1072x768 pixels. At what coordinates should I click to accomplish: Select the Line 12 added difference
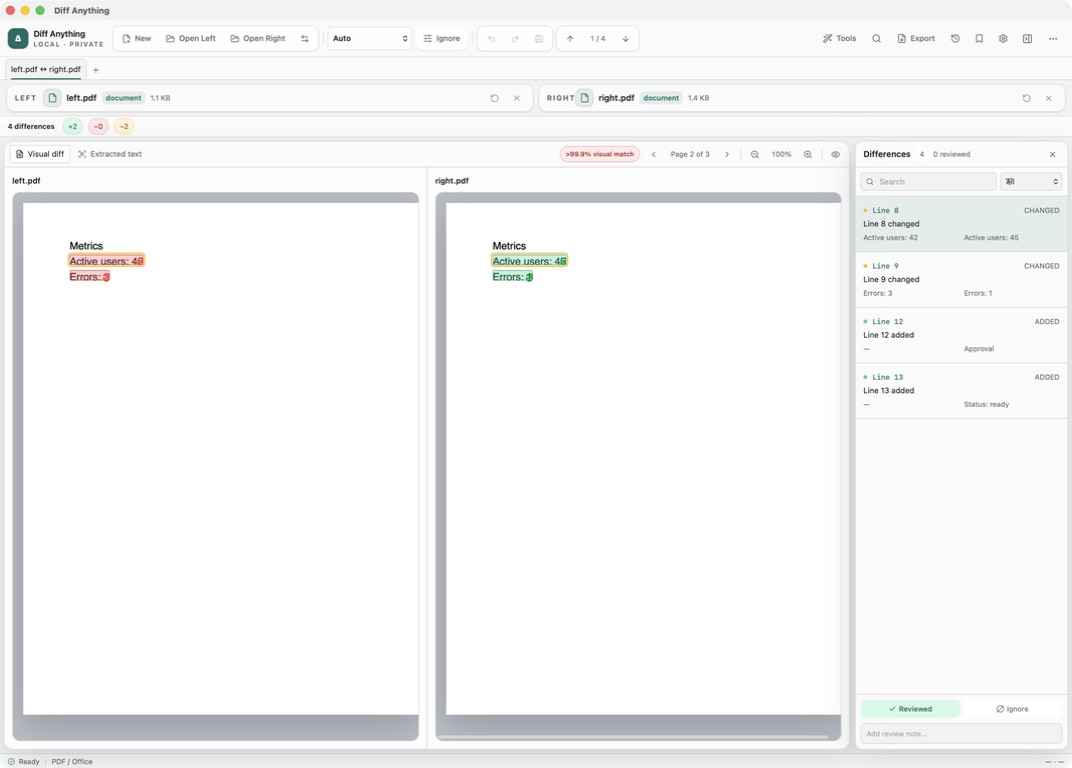(x=961, y=334)
